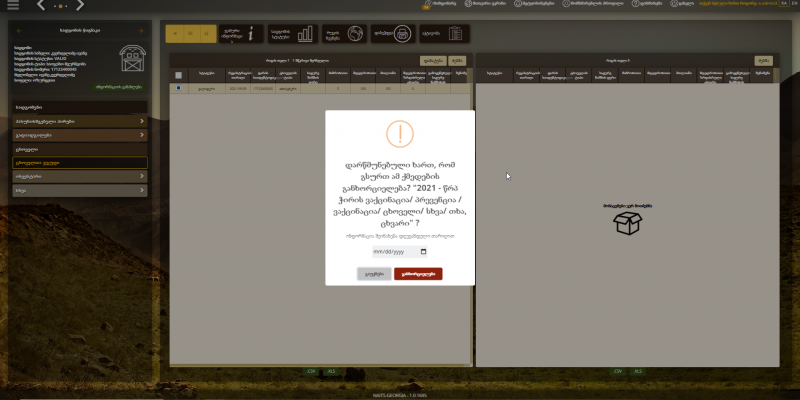Select the sidebar item above the highlighted one

point(80,149)
